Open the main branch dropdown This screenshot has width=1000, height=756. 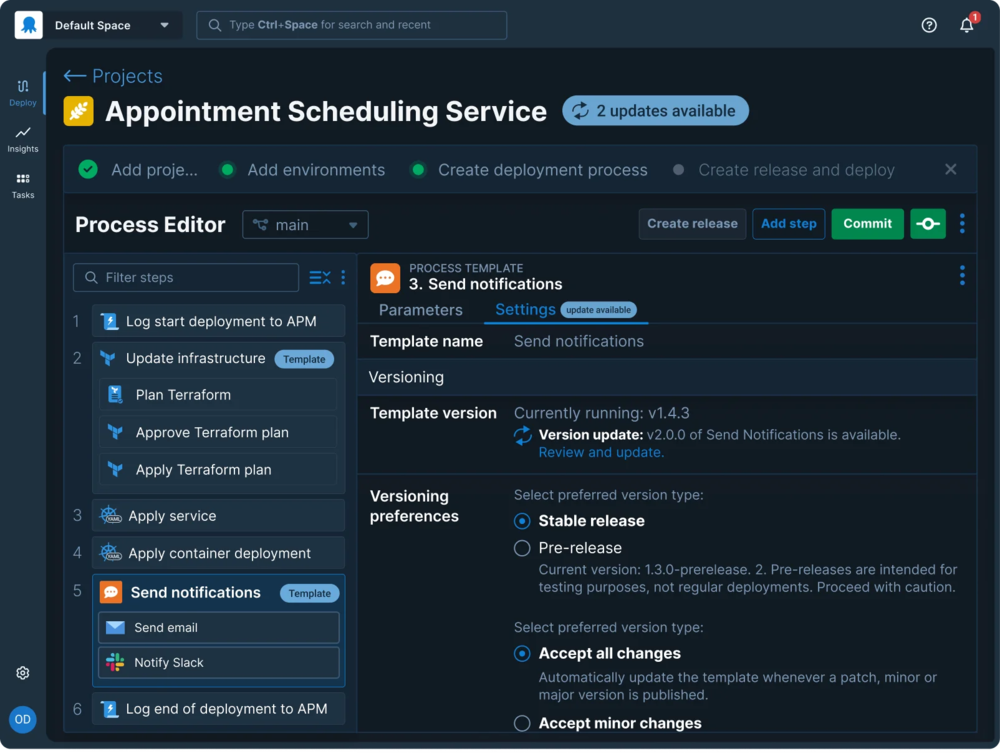(305, 225)
